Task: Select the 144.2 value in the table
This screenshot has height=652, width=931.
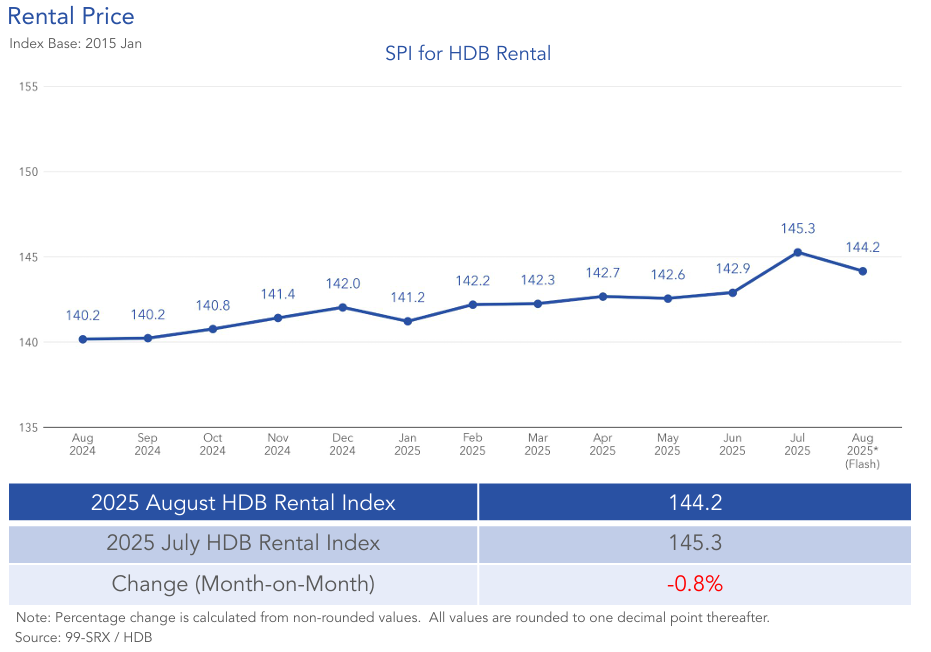Action: (695, 502)
